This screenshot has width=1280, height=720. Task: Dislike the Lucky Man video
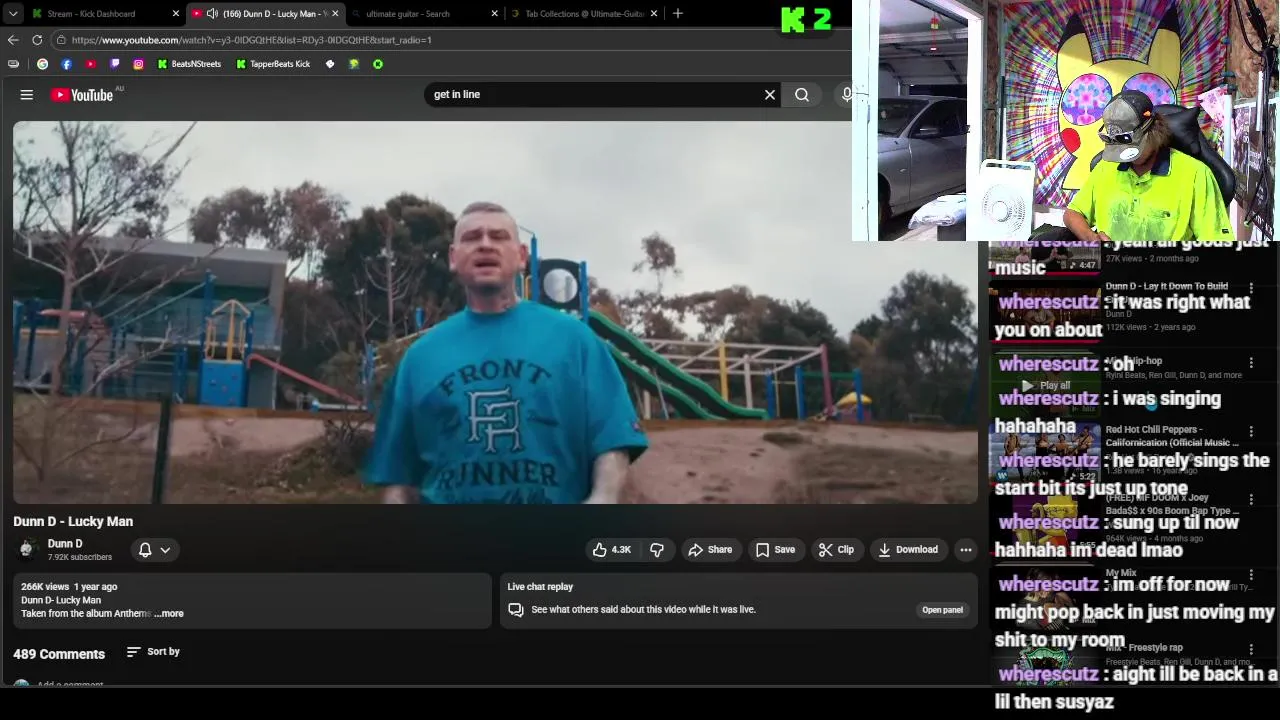tap(657, 550)
